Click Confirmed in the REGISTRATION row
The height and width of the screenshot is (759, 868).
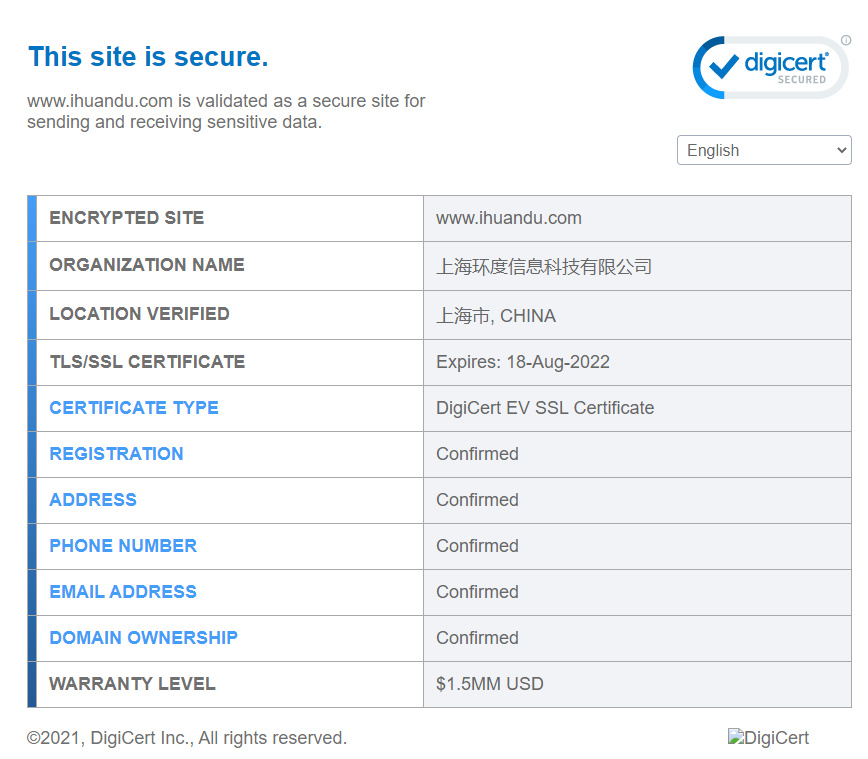tap(477, 454)
